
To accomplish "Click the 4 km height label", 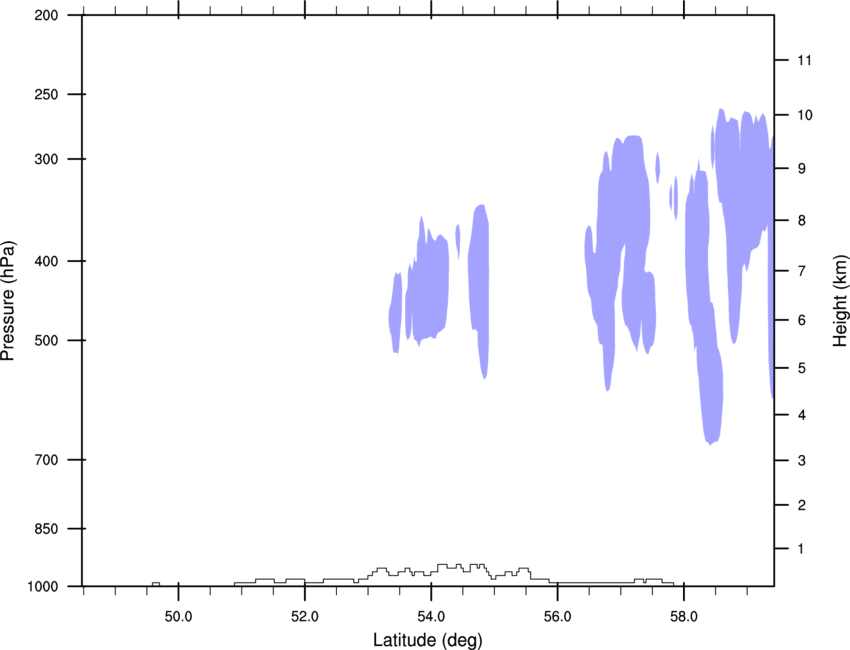I will coord(802,415).
